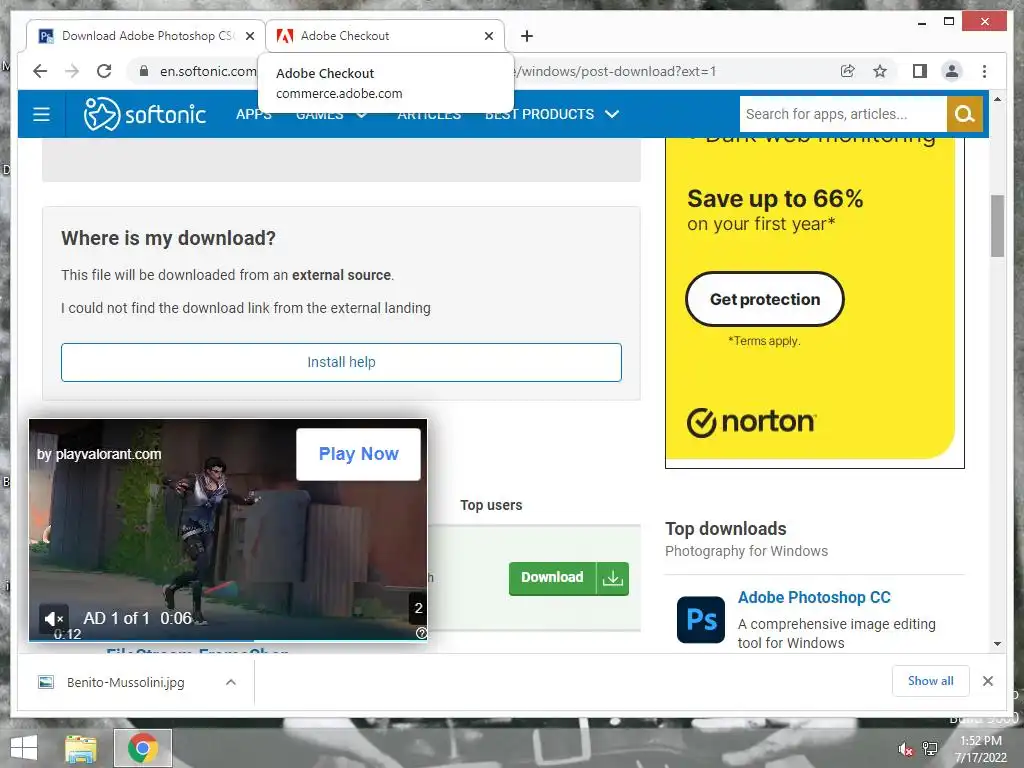The height and width of the screenshot is (768, 1024).
Task: Click the playvalorant.com video ad
Action: [x=228, y=530]
